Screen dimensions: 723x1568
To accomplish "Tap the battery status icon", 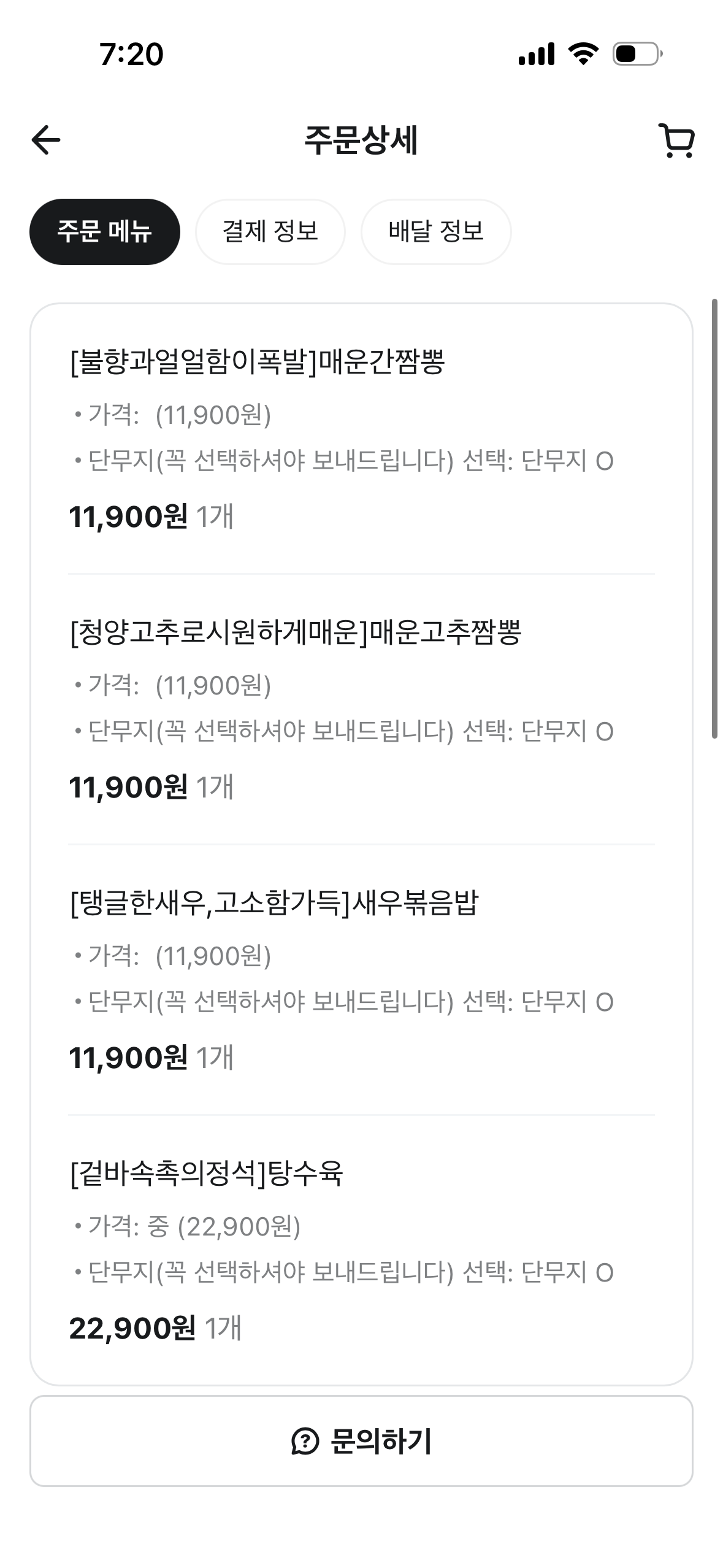I will 637,54.
